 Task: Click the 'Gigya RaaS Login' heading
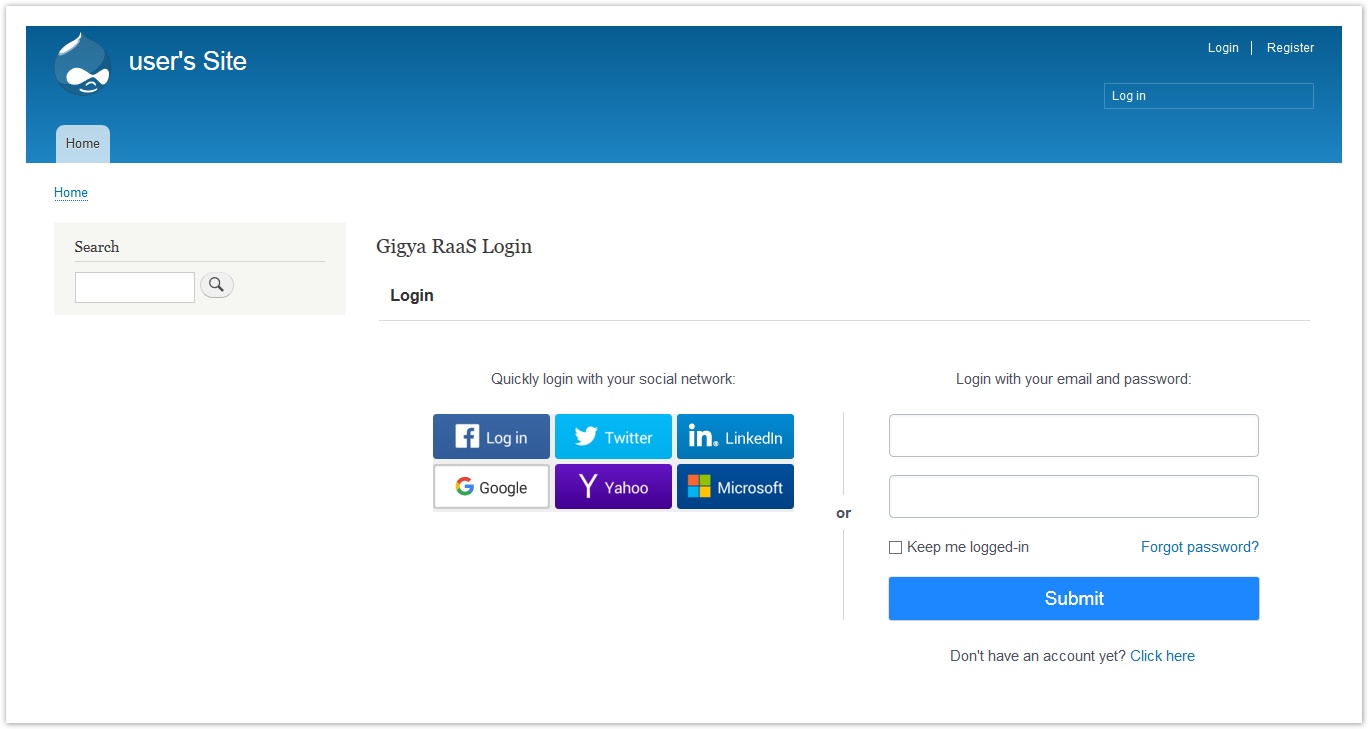454,246
